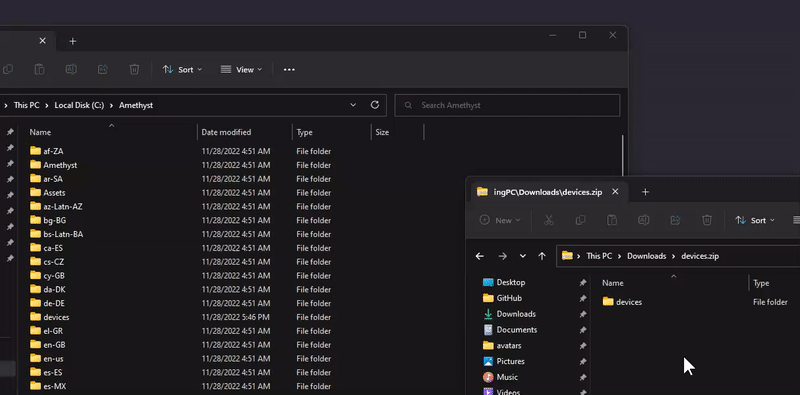The image size is (800, 395).
Task: Select Downloads in the sidebar
Action: point(516,314)
